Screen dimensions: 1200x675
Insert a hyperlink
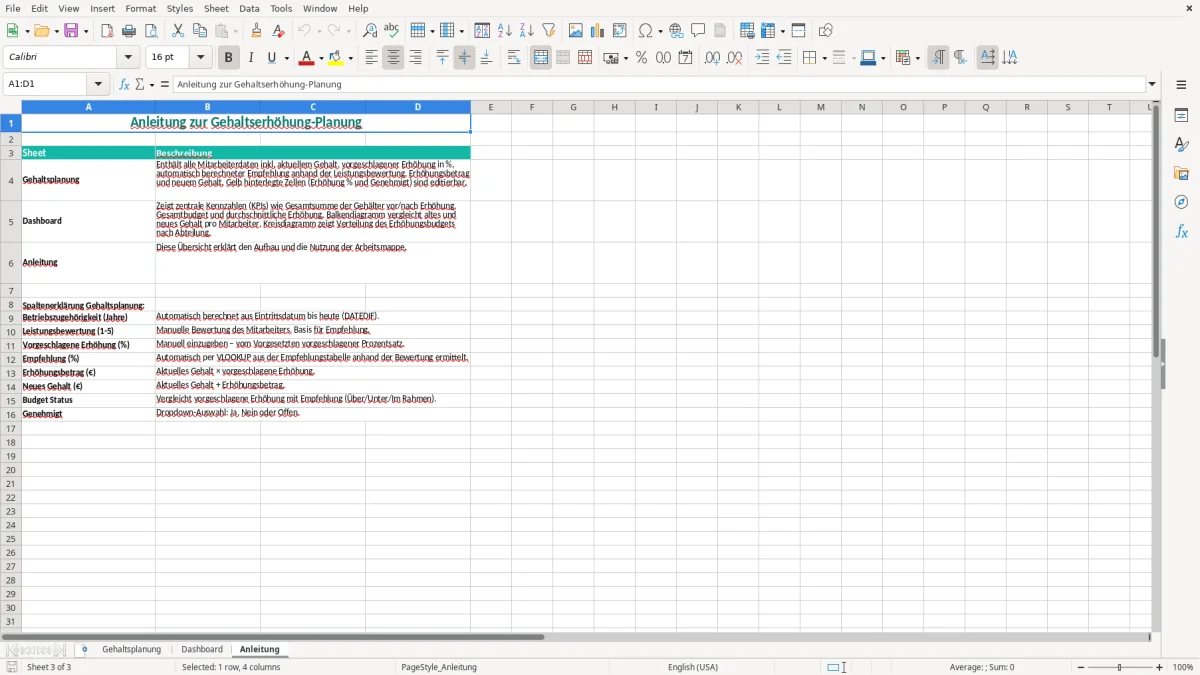pyautogui.click(x=676, y=31)
